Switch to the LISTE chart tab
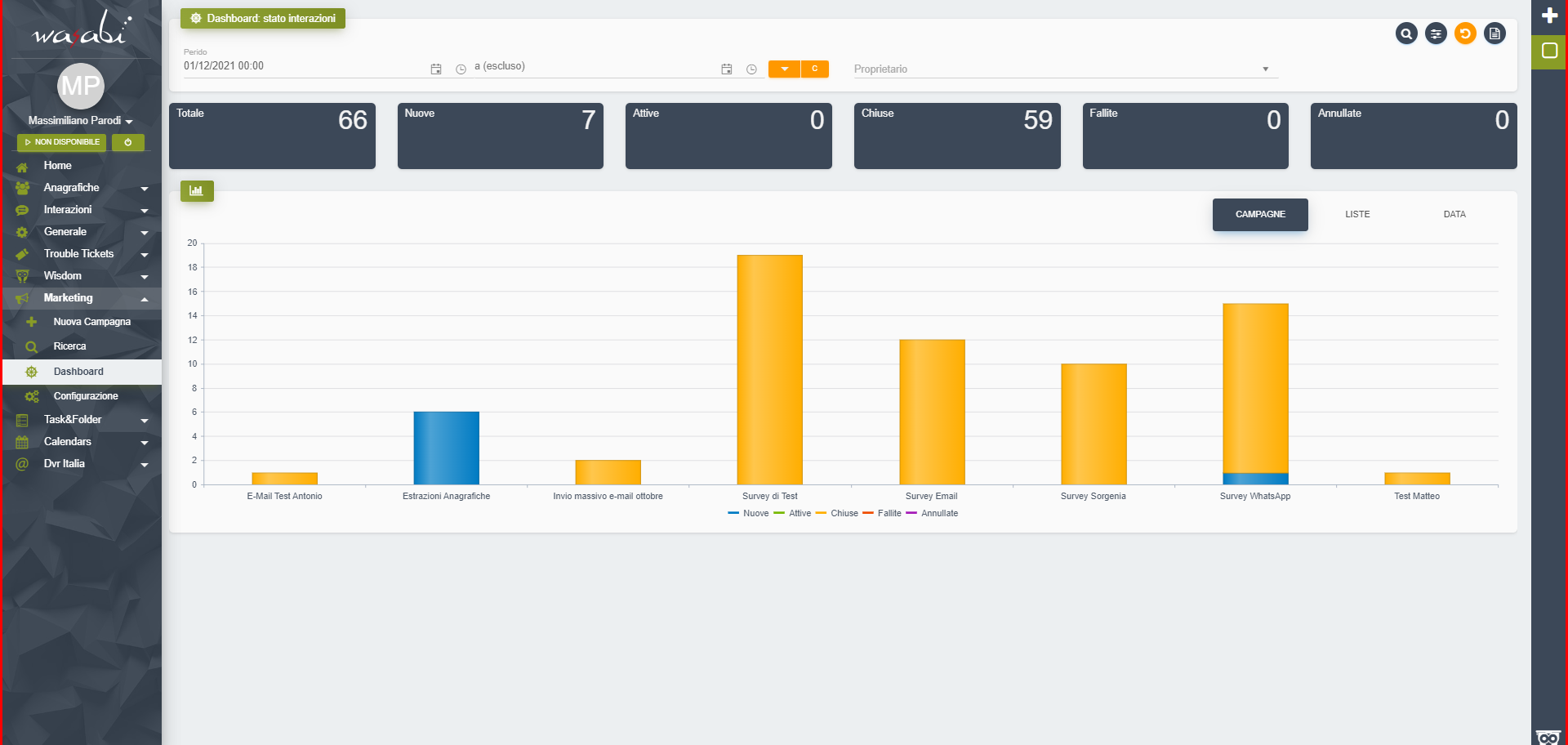 click(1357, 215)
